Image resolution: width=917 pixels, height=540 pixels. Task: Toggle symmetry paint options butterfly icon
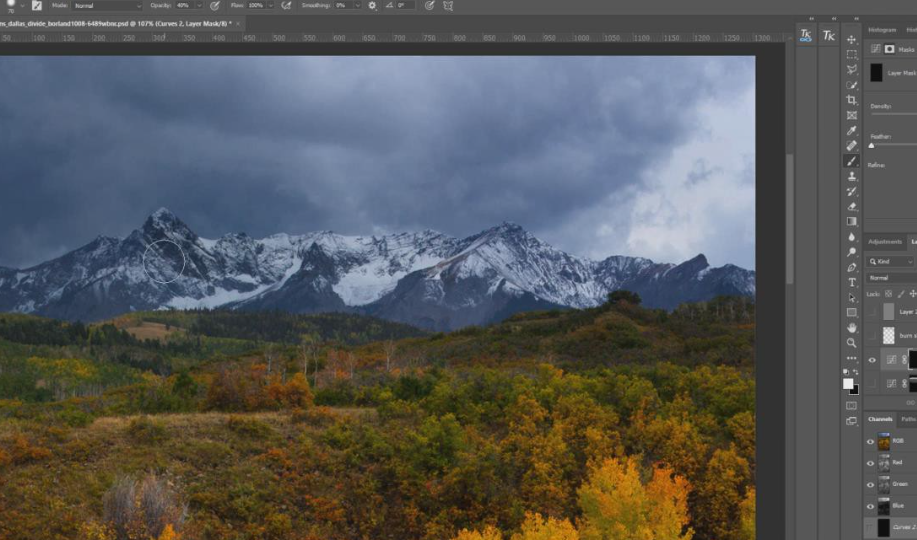point(448,6)
